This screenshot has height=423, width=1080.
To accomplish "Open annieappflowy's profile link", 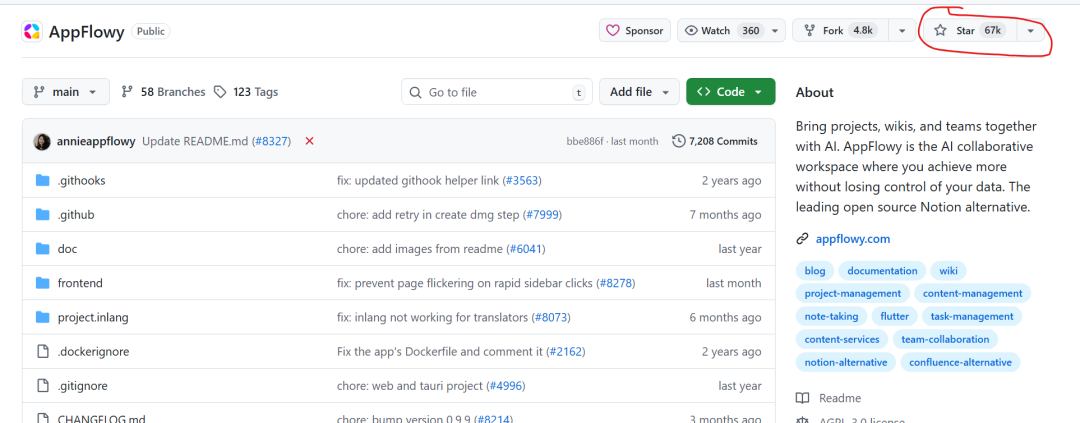I will (96, 141).
